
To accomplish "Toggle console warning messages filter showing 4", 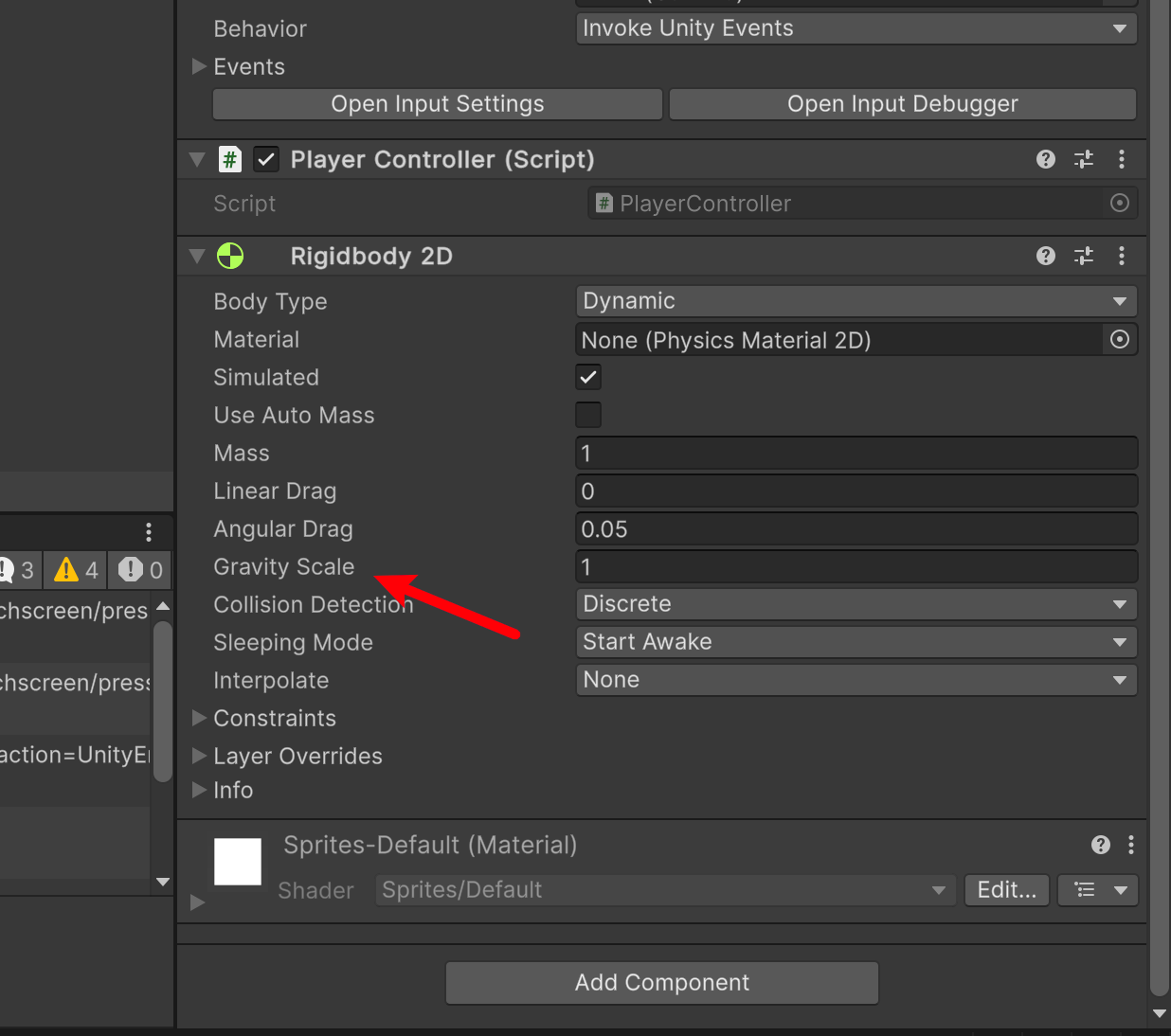I will tap(76, 569).
